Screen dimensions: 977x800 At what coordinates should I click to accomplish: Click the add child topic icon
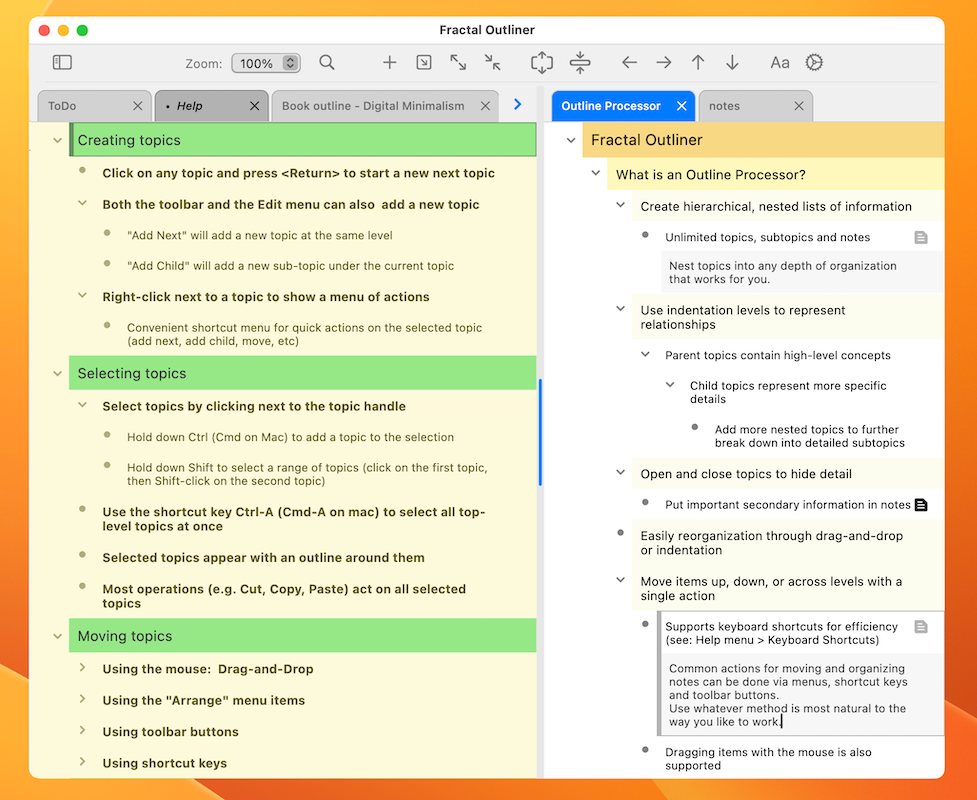424,63
